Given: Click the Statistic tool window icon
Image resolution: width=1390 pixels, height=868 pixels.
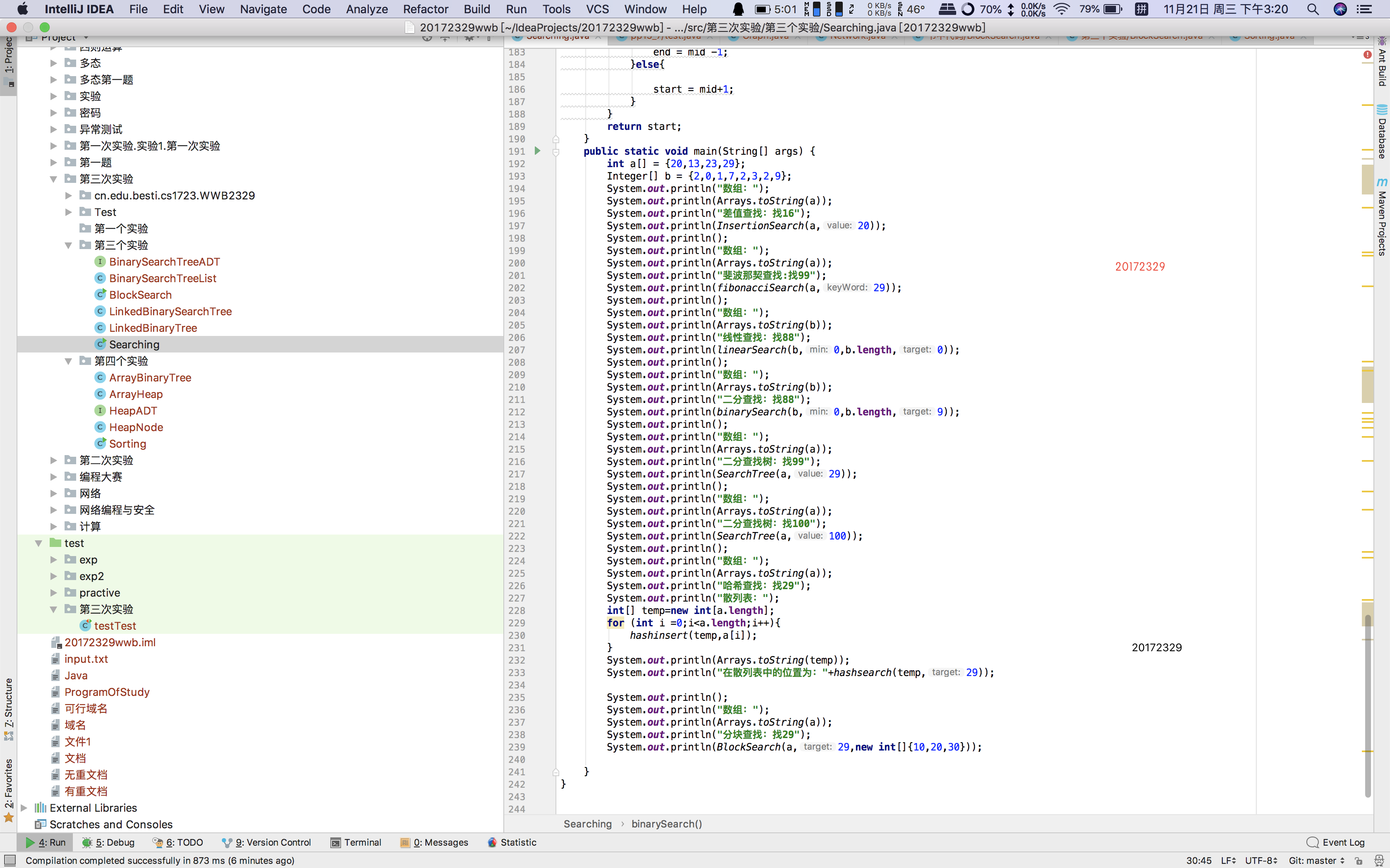Looking at the screenshot, I should [492, 842].
